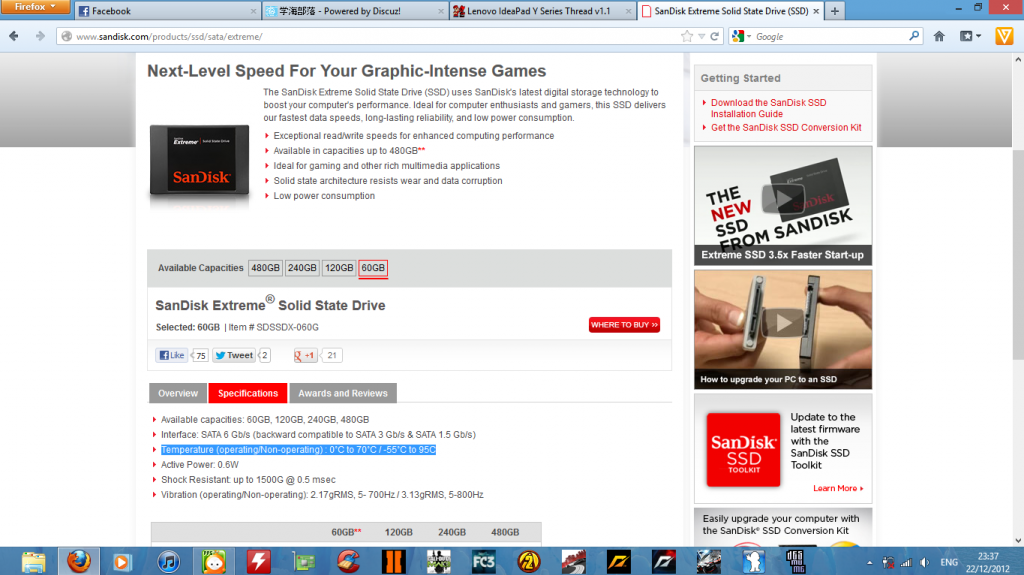Expand the Google search engine dropdown
The height and width of the screenshot is (575, 1024).
[742, 36]
